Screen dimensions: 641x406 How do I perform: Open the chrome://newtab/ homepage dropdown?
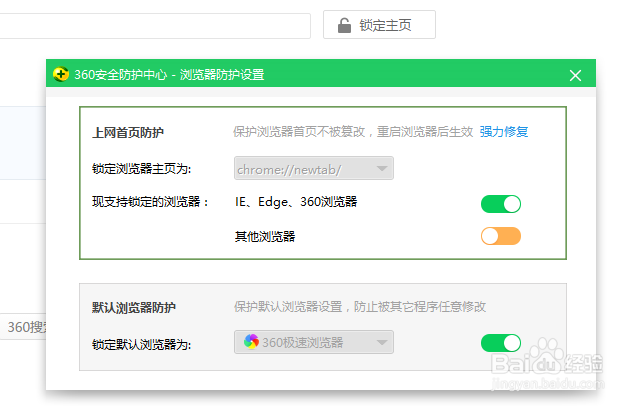(x=314, y=168)
